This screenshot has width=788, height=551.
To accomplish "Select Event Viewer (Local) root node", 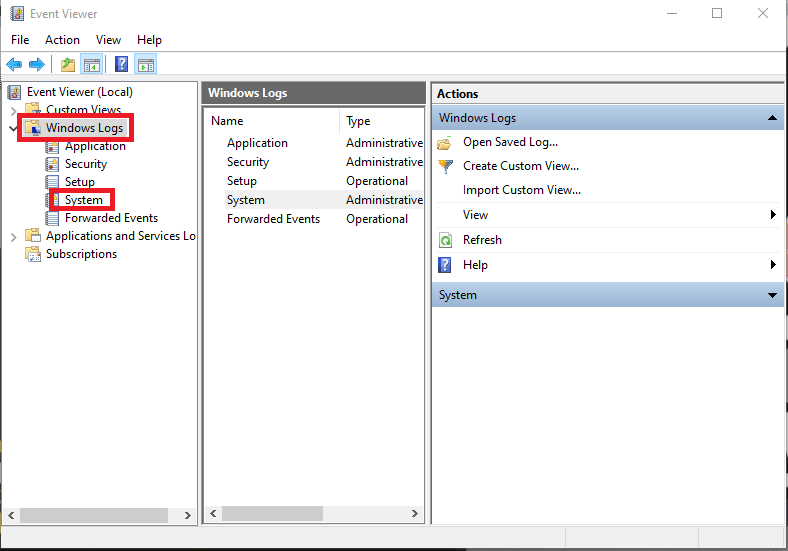I will 80,92.
